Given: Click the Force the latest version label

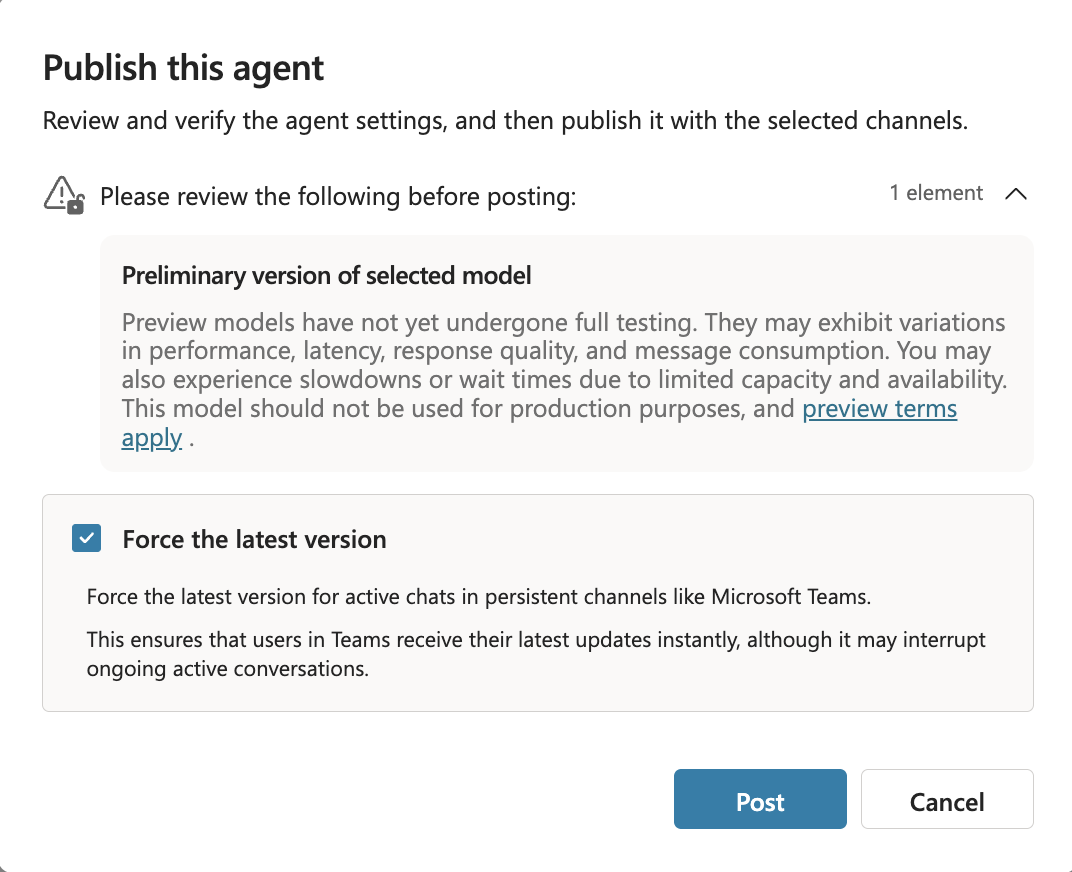Looking at the screenshot, I should pyautogui.click(x=253, y=538).
